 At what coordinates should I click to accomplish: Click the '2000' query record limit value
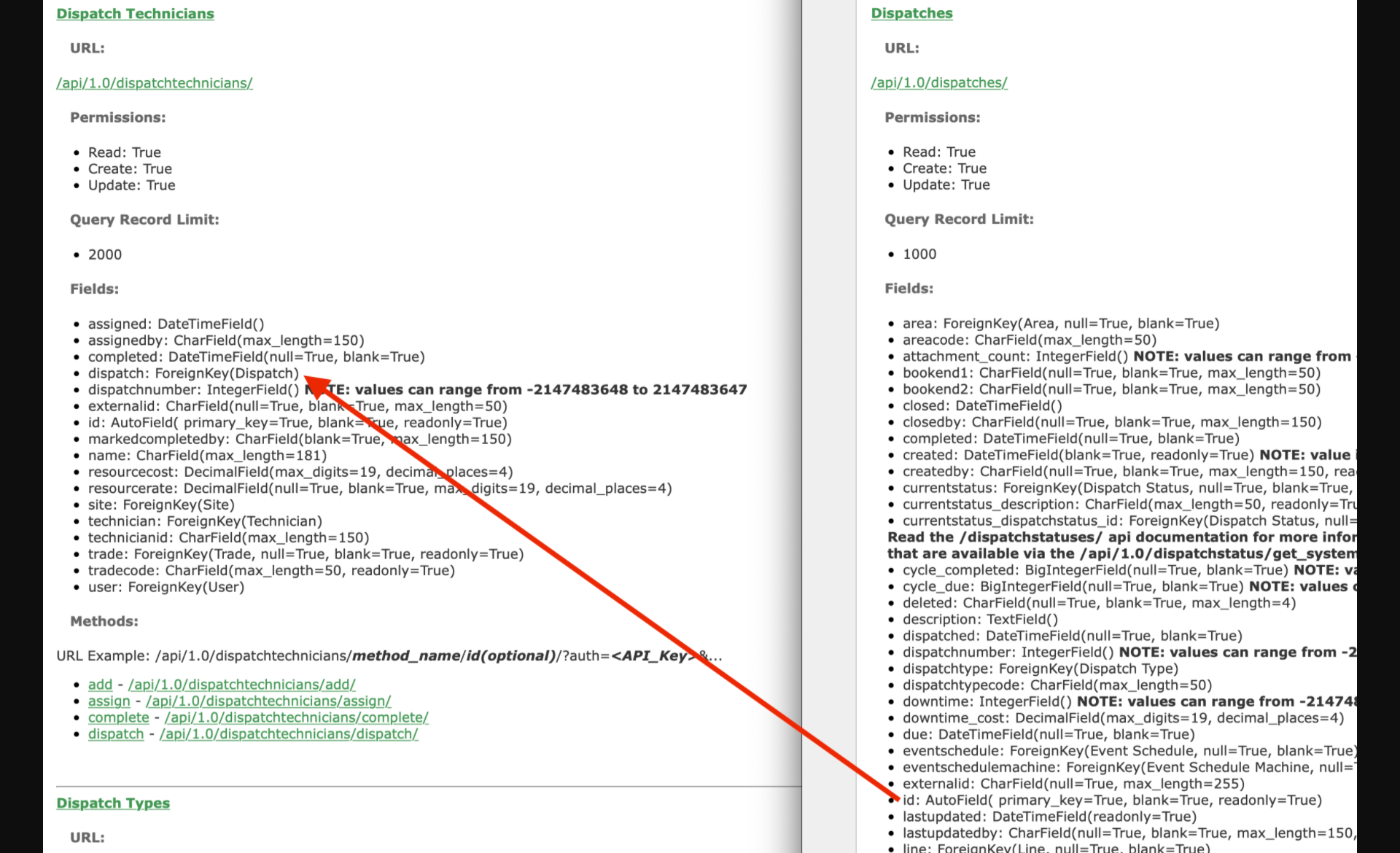pos(105,254)
